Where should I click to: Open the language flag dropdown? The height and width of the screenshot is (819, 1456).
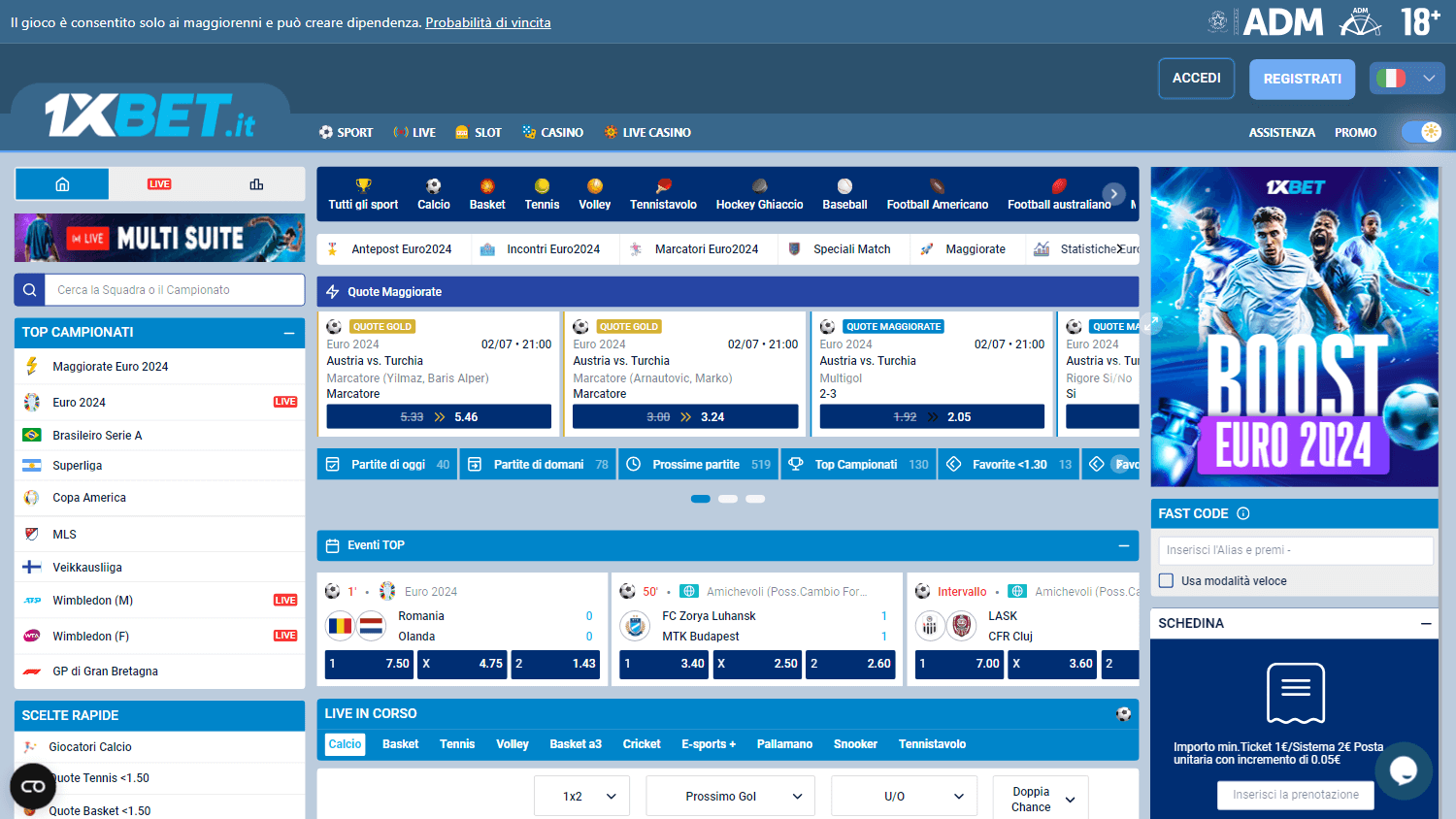click(1407, 79)
